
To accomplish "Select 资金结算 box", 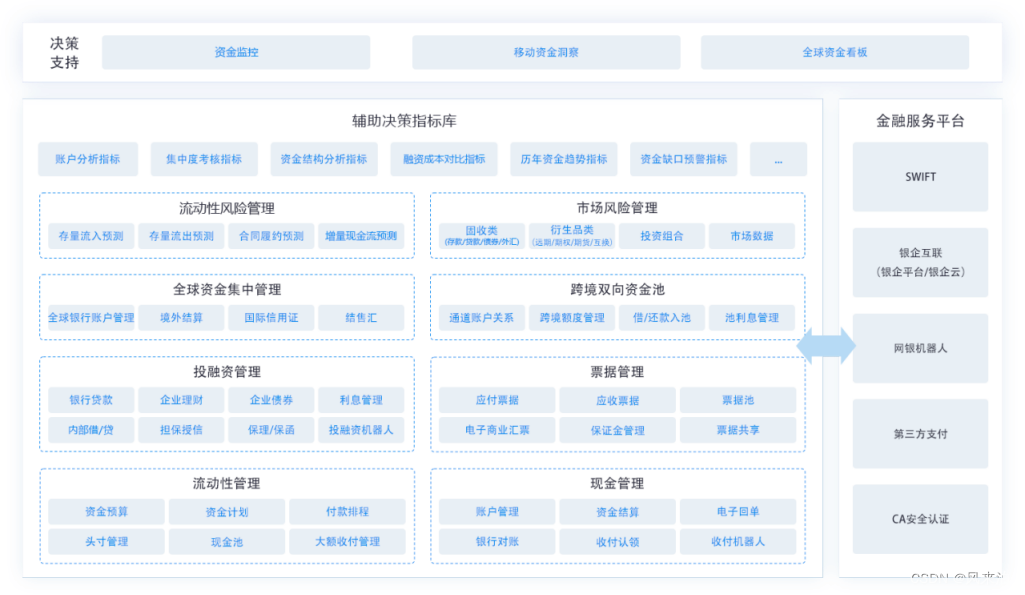I will pyautogui.click(x=617, y=512).
